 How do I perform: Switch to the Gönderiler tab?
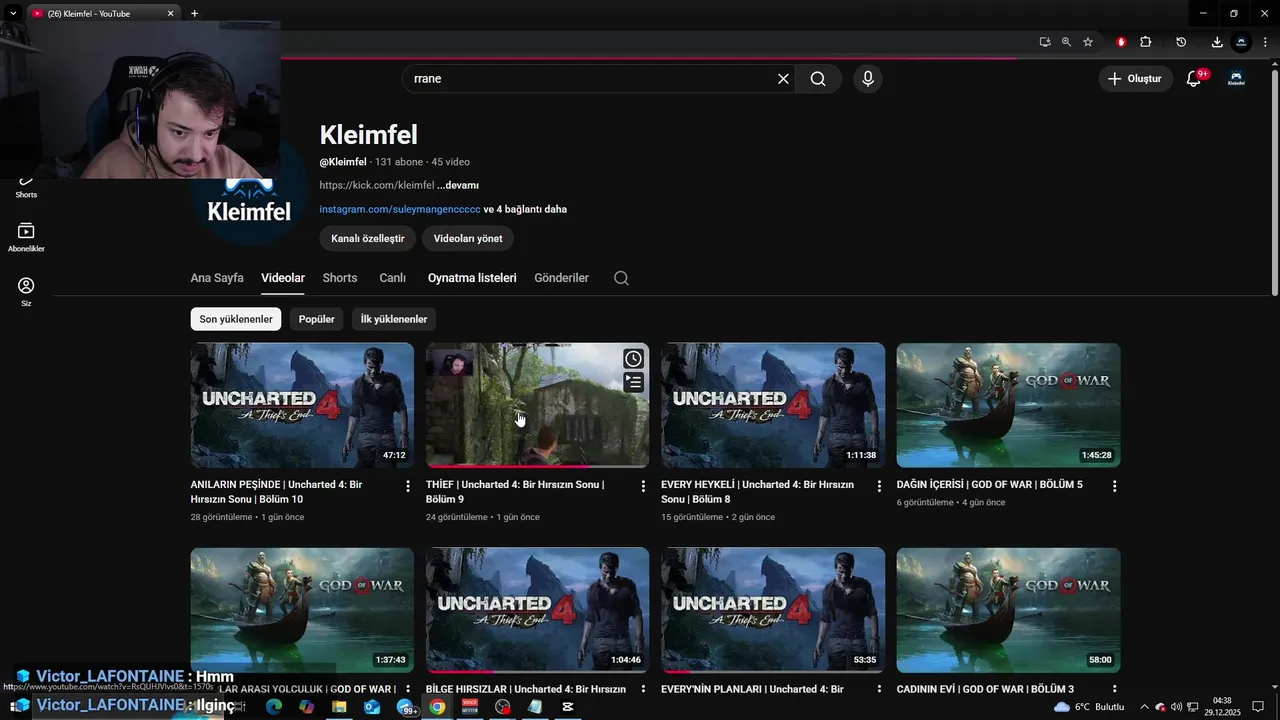561,278
